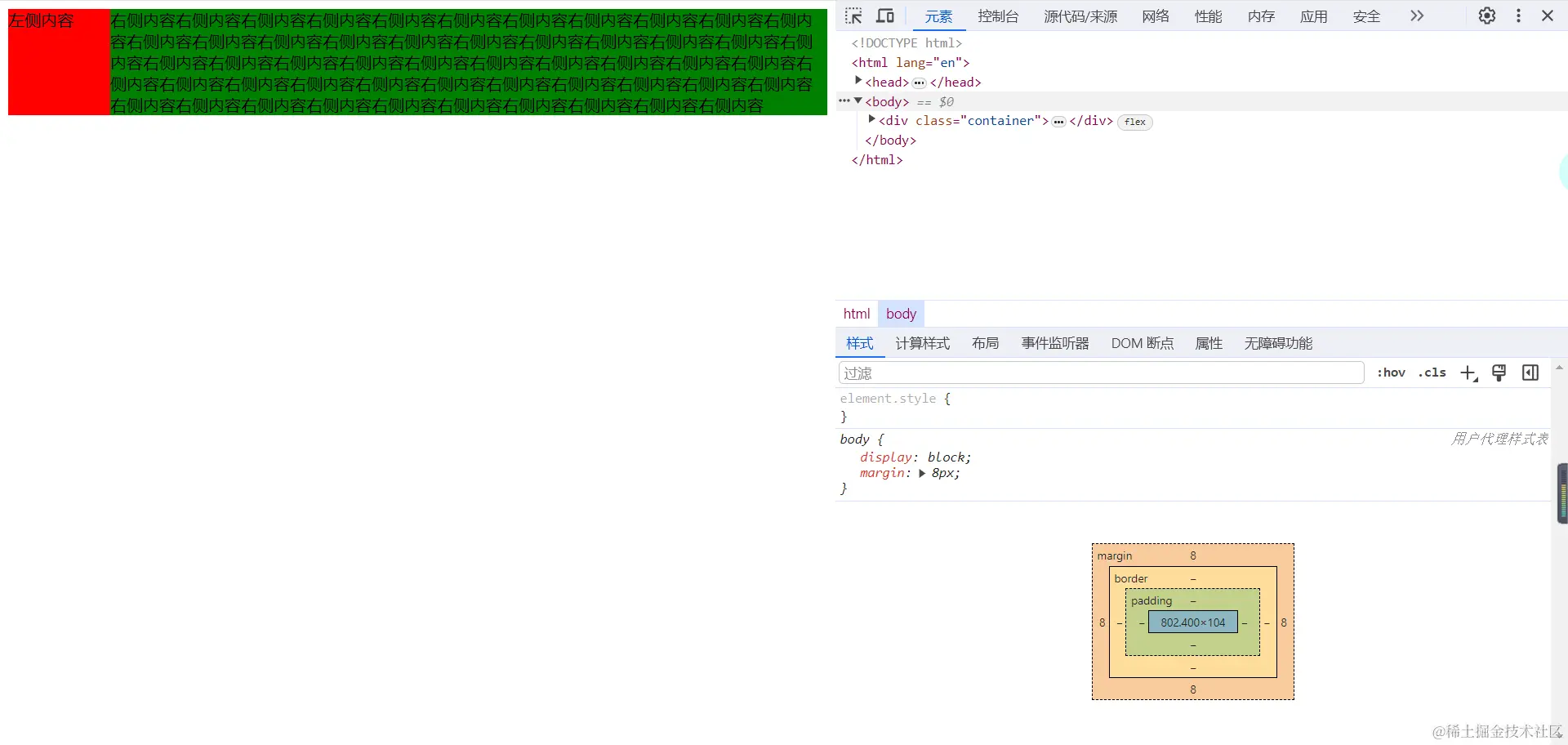Image resolution: width=1568 pixels, height=745 pixels.
Task: Open DevTools settings gear
Action: (1487, 16)
